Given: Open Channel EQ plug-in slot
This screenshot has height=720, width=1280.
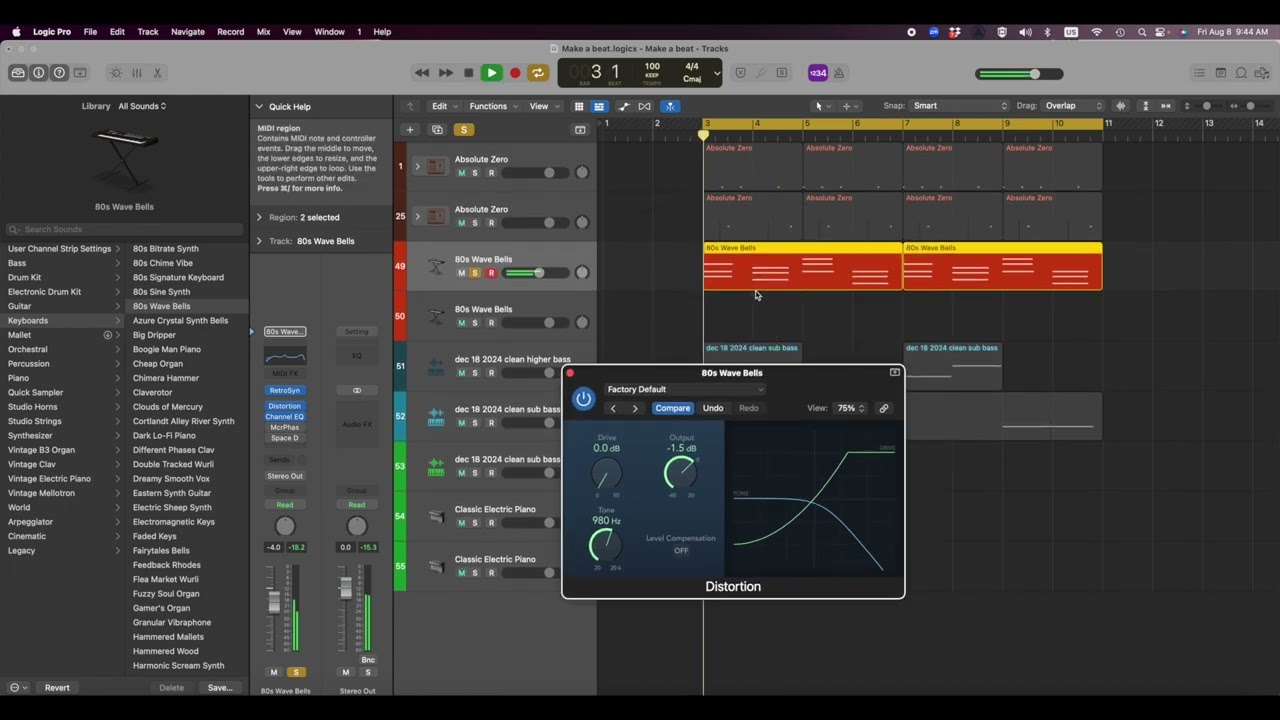Looking at the screenshot, I should (285, 416).
